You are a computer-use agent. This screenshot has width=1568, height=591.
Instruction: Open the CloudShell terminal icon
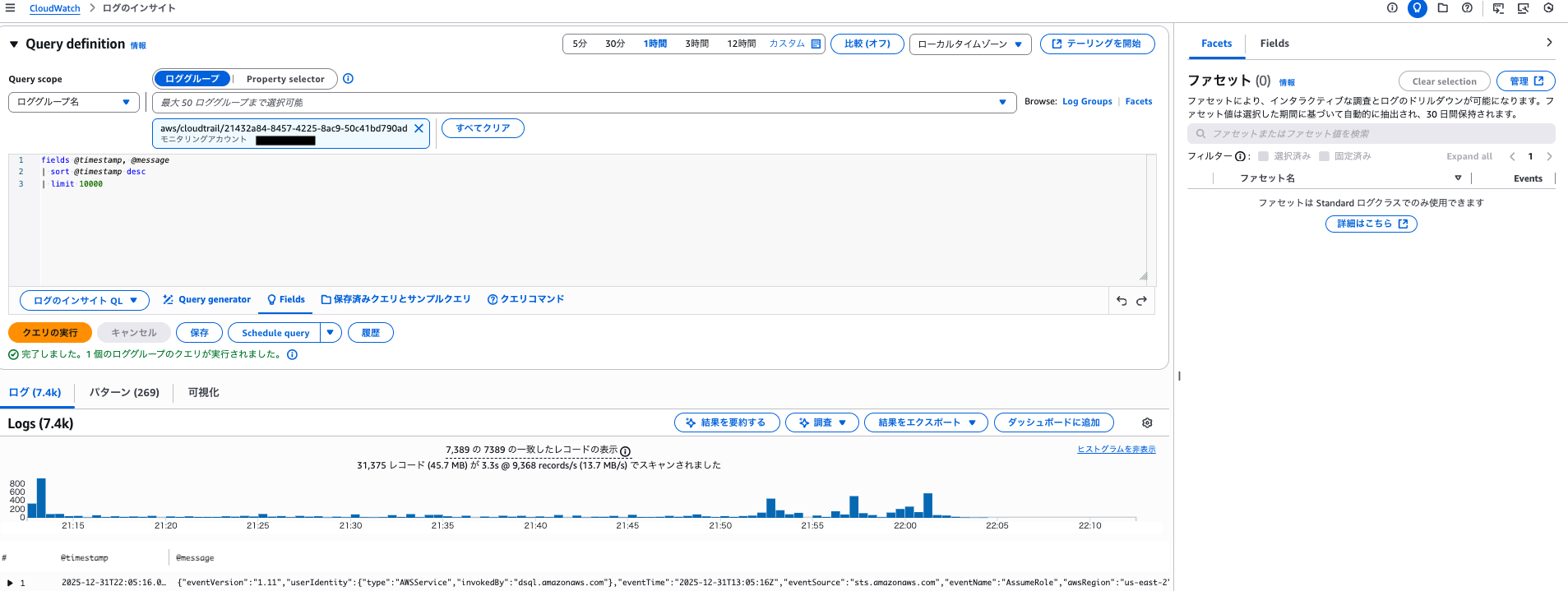(x=1498, y=8)
